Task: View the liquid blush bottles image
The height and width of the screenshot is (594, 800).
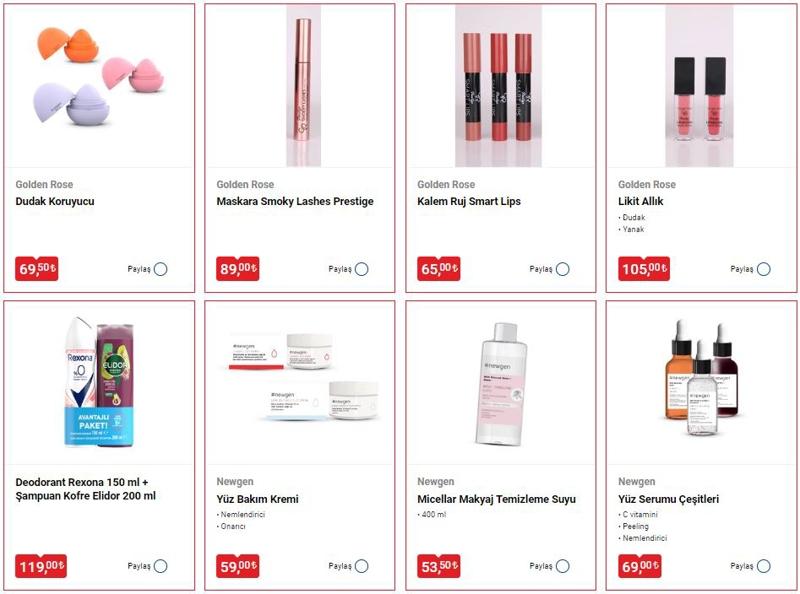Action: (699, 86)
